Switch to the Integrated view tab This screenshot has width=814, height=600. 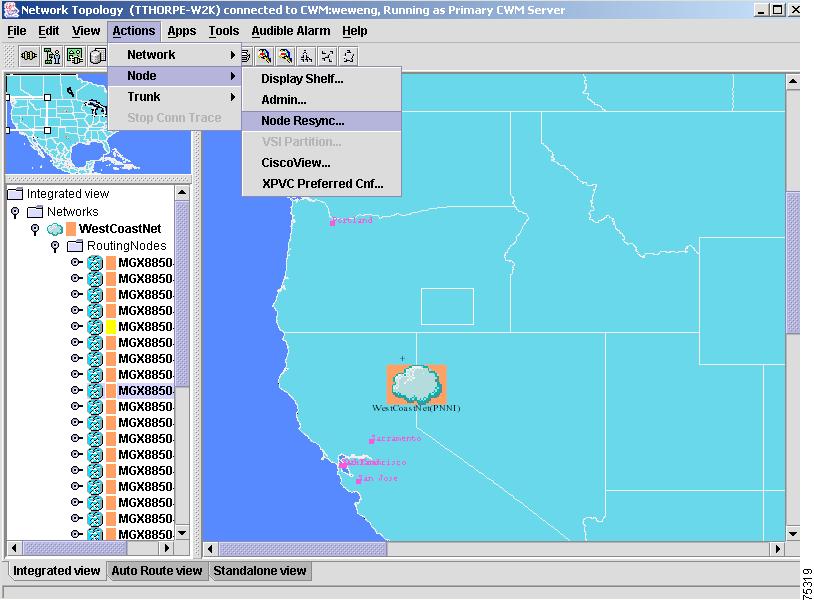(x=56, y=570)
